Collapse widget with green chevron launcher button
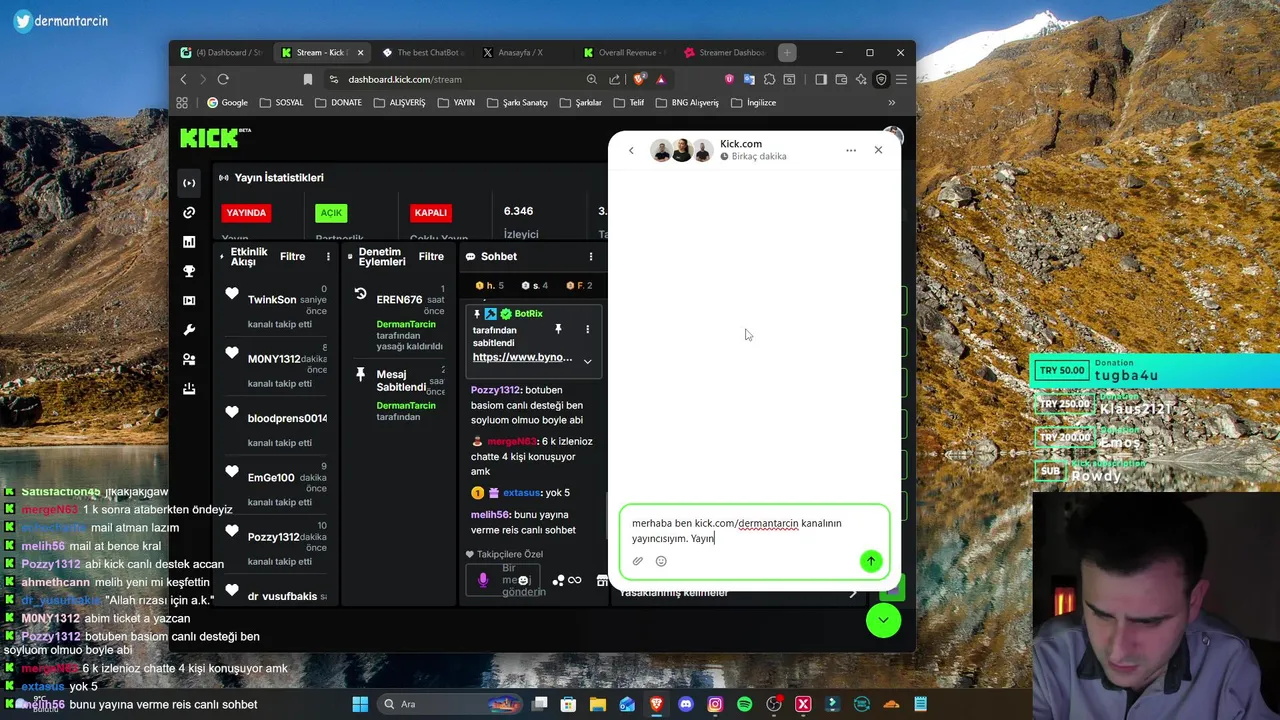The image size is (1280, 720). tap(883, 620)
